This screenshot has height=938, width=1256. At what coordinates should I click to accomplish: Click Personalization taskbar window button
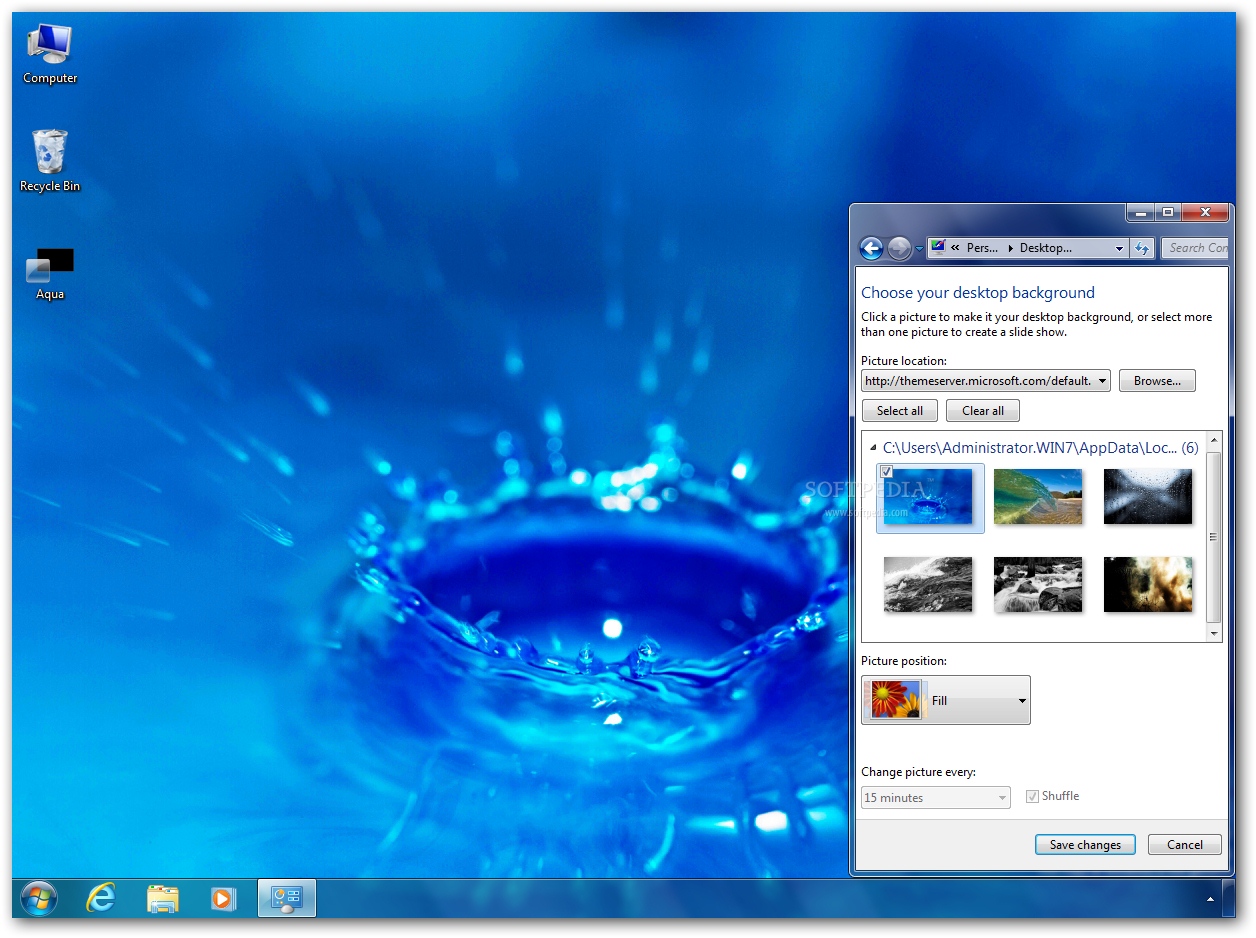click(x=287, y=898)
